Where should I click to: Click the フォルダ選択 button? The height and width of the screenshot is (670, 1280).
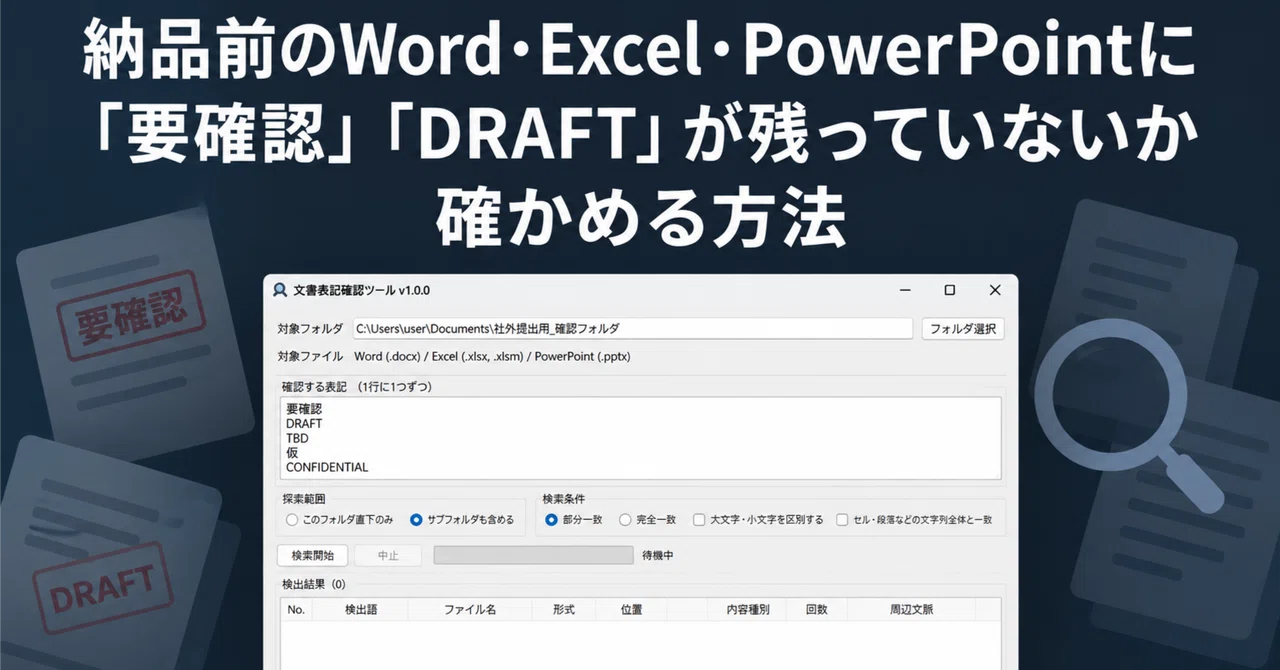pos(963,328)
